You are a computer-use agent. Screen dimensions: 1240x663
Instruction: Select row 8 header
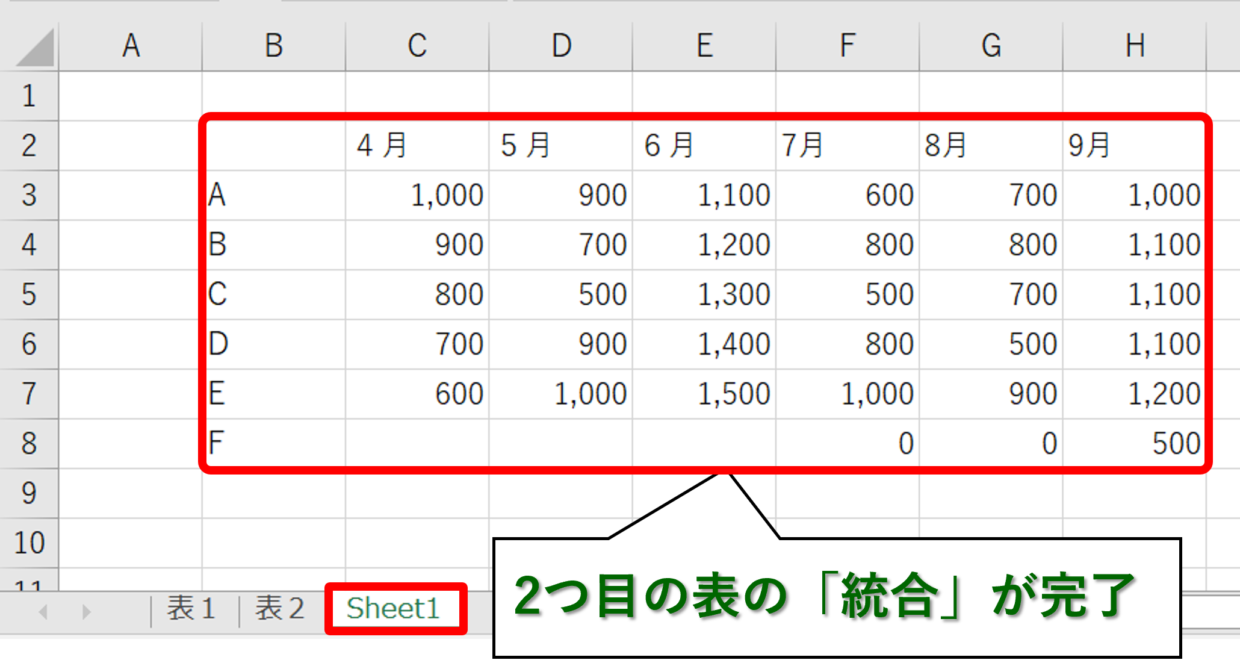click(29, 443)
